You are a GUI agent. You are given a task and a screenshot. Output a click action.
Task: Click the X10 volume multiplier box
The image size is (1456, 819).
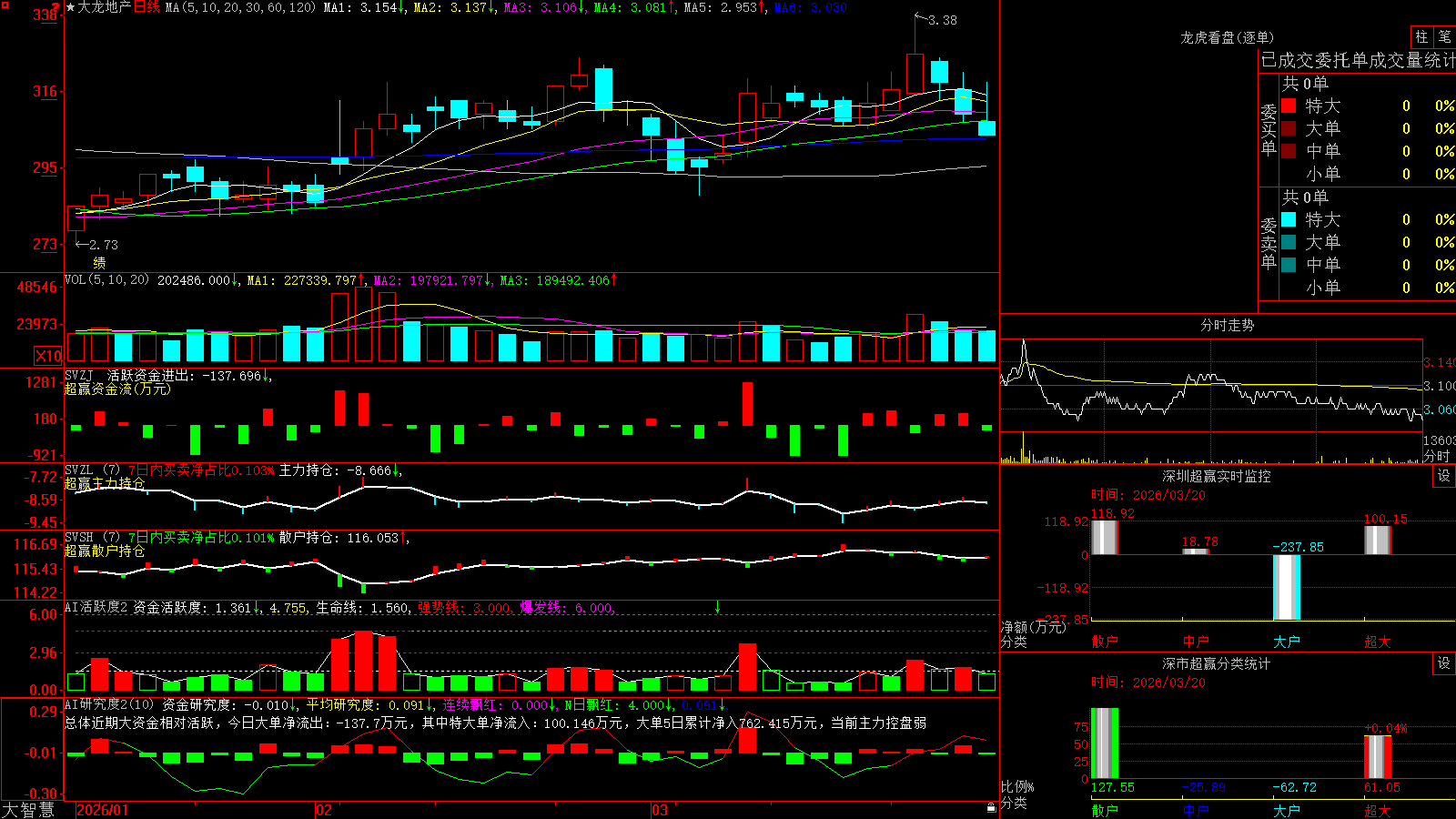click(x=48, y=356)
